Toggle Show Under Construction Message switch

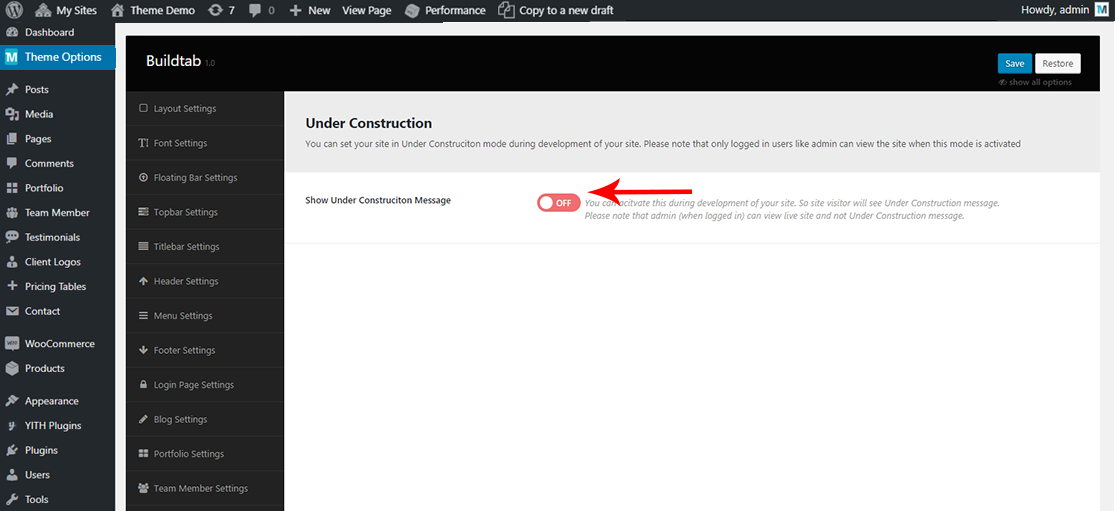[558, 203]
